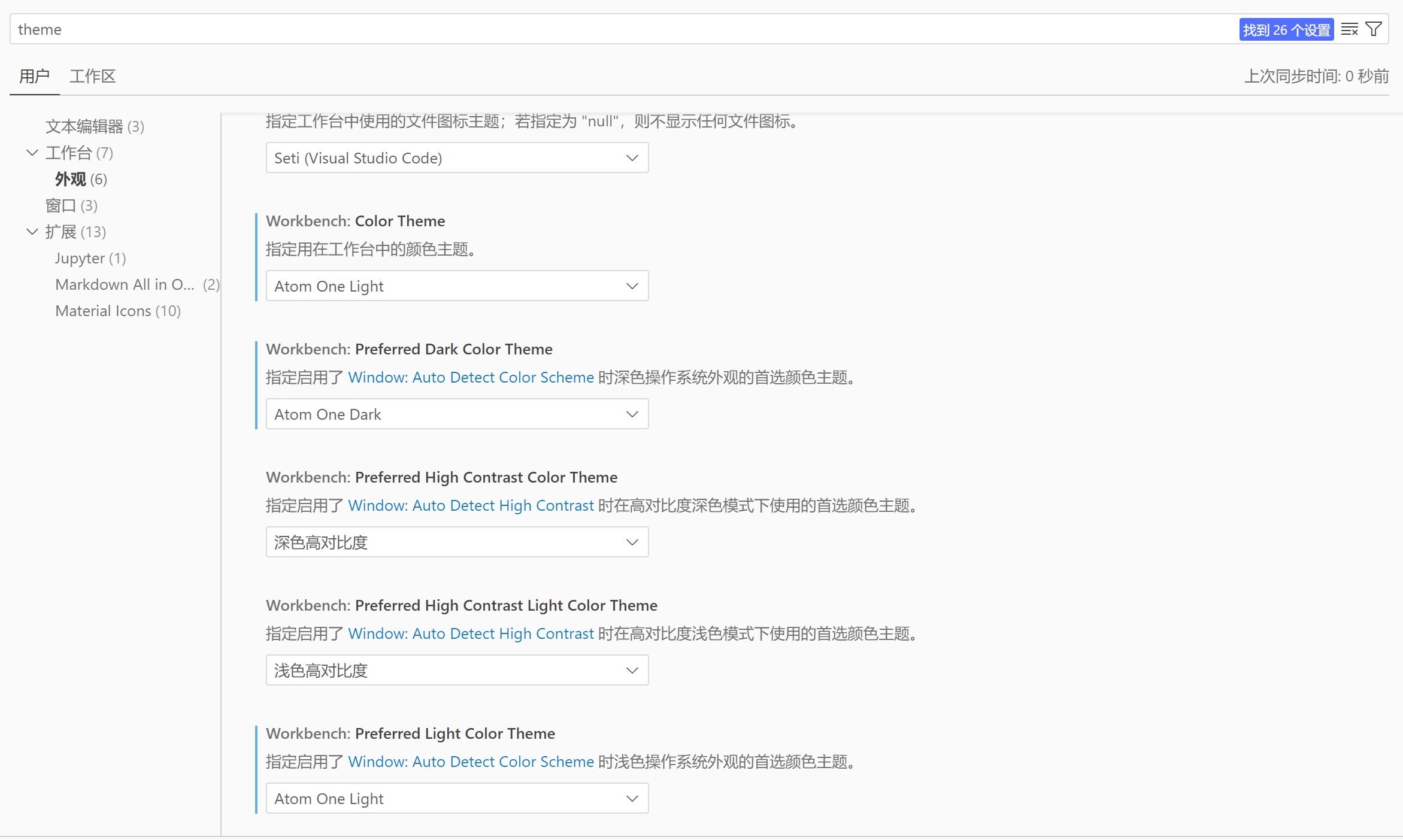1403x840 pixels.
Task: Select Markdown All in One settings
Action: click(x=125, y=284)
